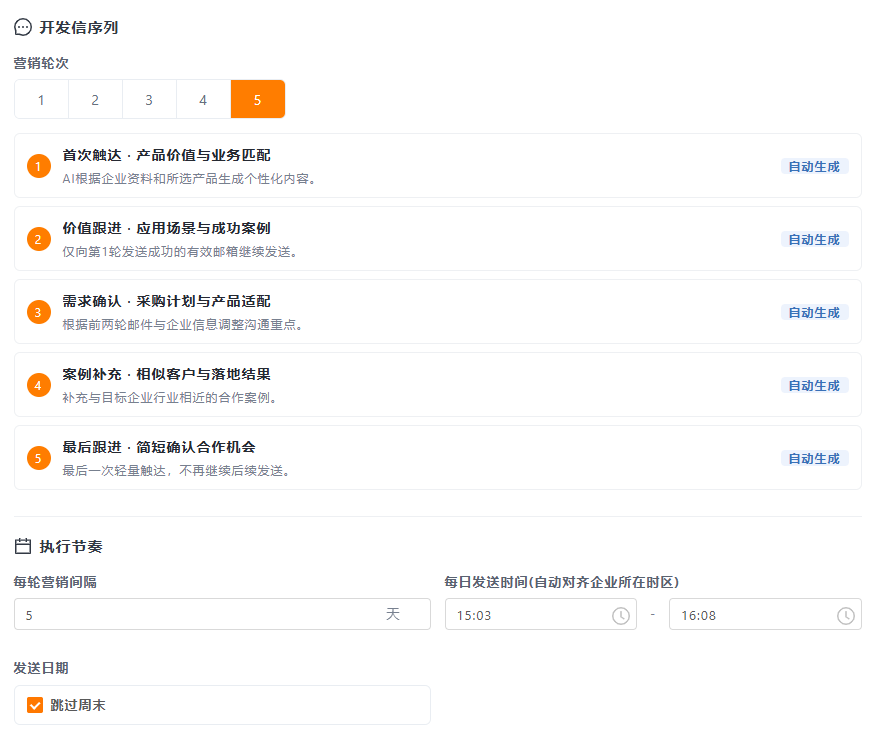Click the chat bubble icon beside 开发信序列

(23, 27)
